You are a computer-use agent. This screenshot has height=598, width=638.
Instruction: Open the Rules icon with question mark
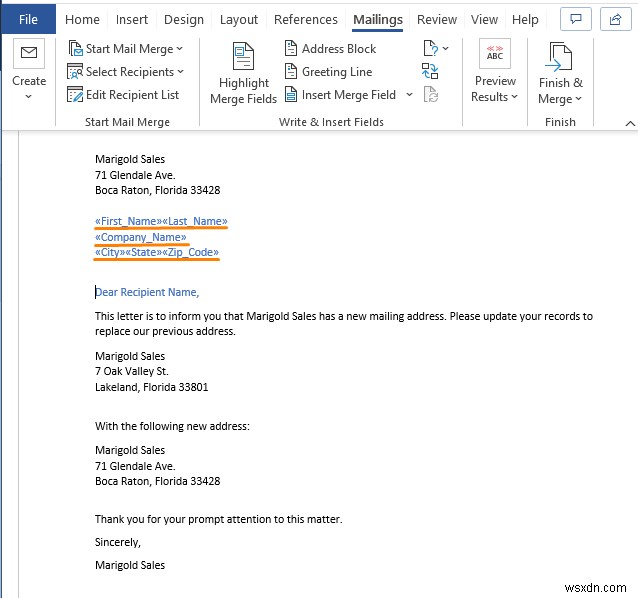coord(430,48)
